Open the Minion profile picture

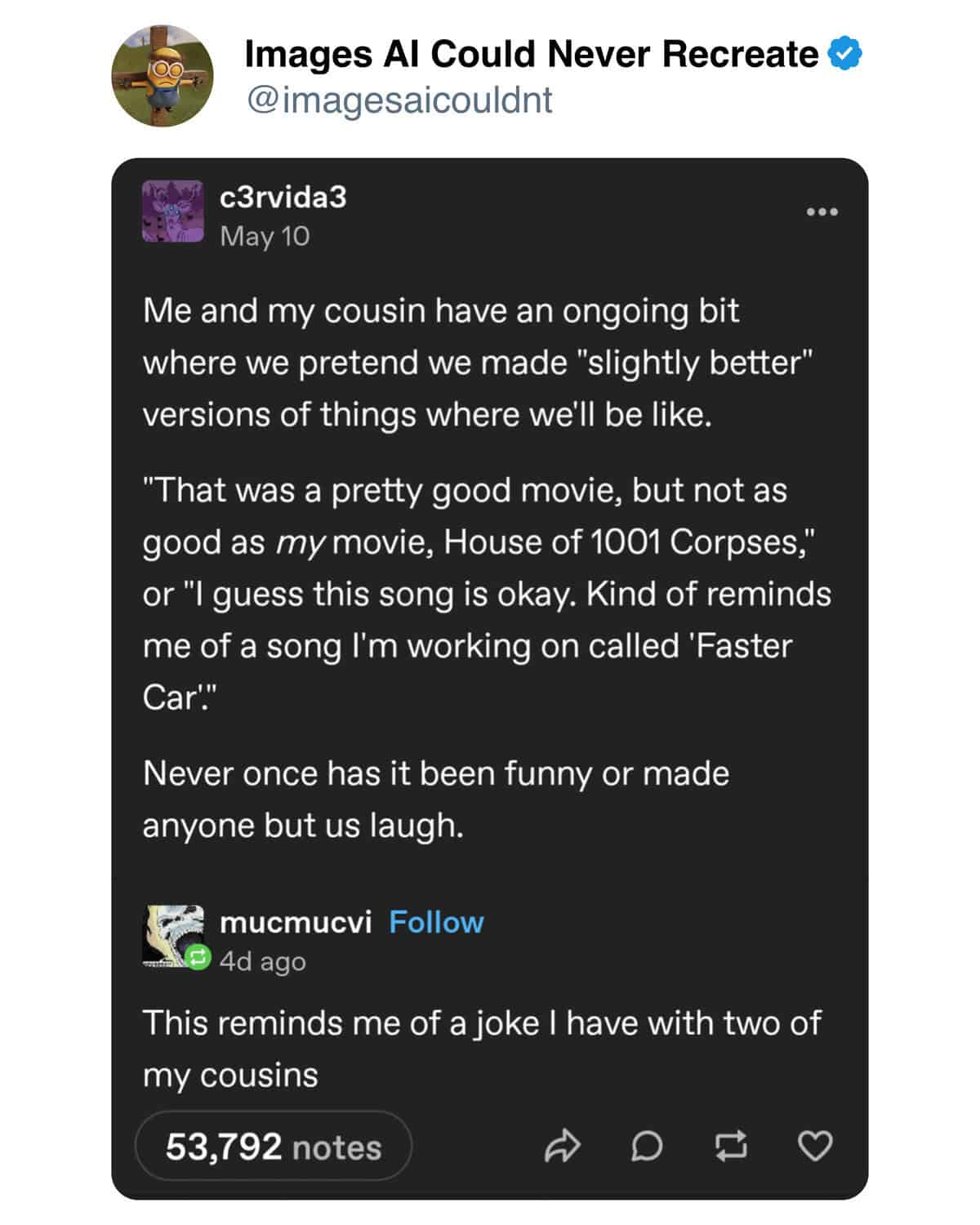click(x=163, y=76)
